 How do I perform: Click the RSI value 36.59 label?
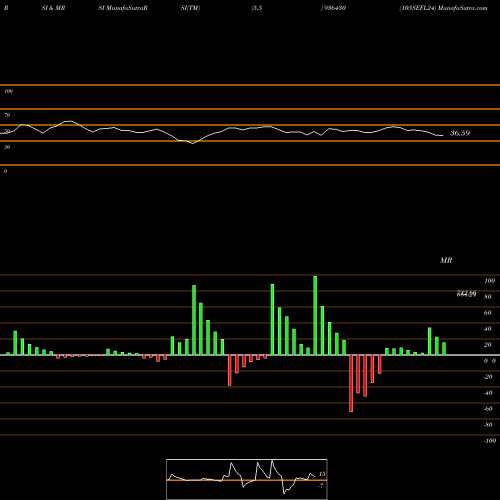coord(460,133)
